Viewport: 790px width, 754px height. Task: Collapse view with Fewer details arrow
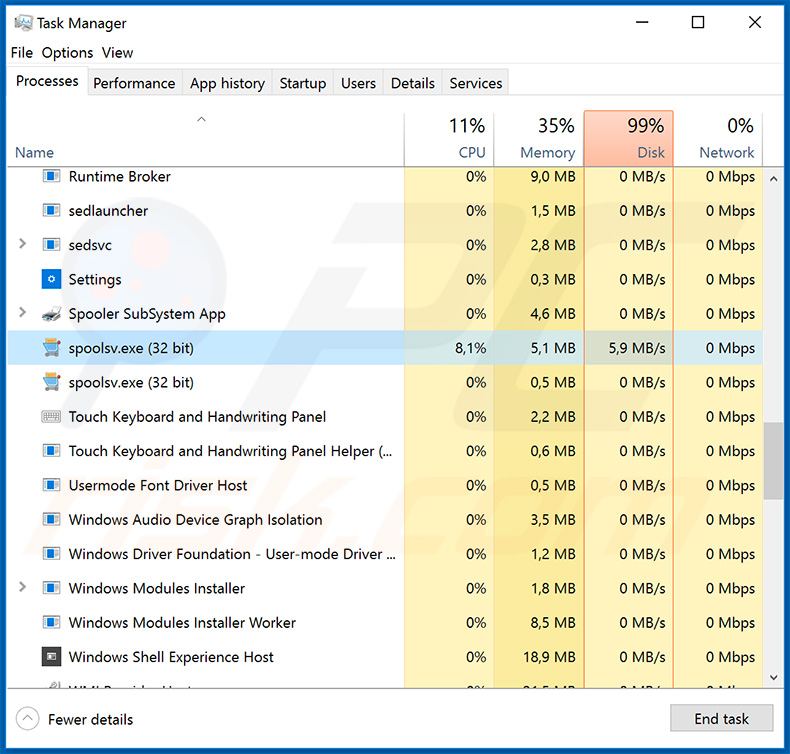point(27,719)
